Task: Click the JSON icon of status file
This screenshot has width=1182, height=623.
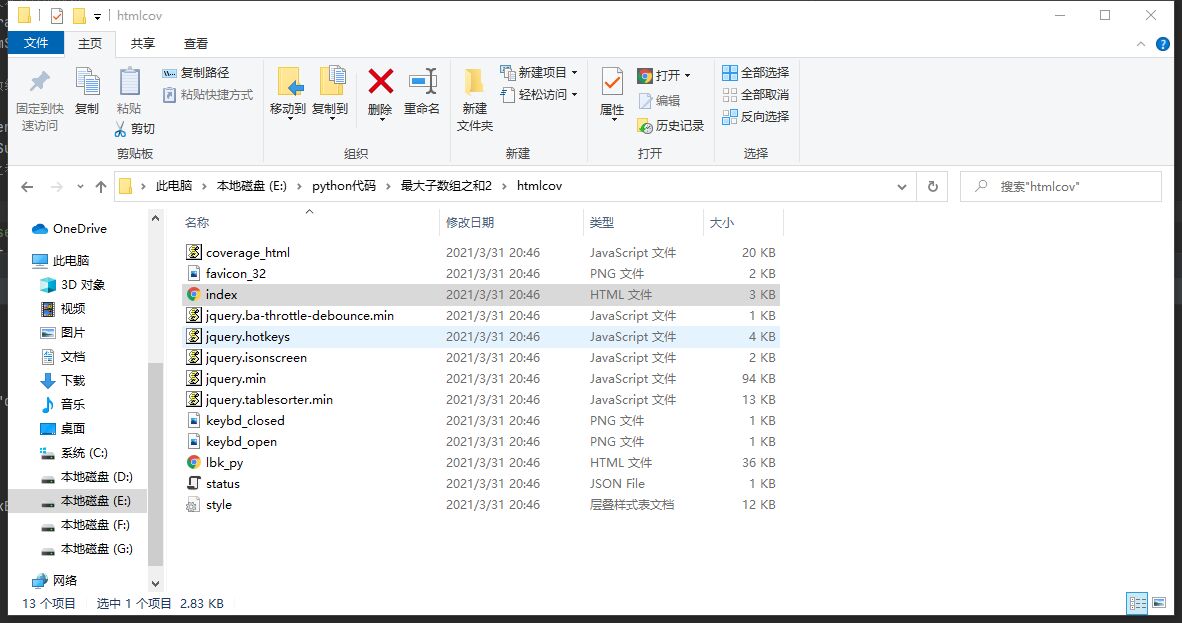Action: pos(194,483)
